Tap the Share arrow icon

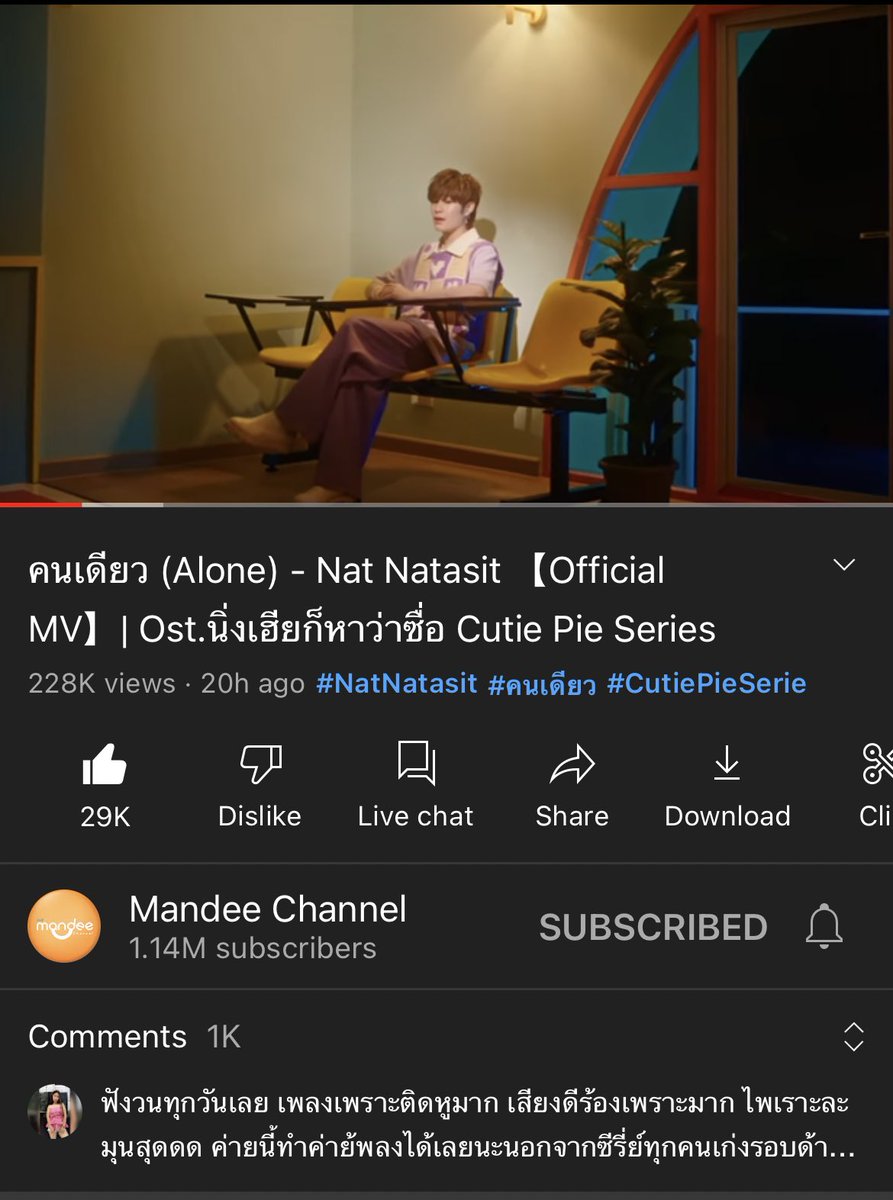point(572,766)
